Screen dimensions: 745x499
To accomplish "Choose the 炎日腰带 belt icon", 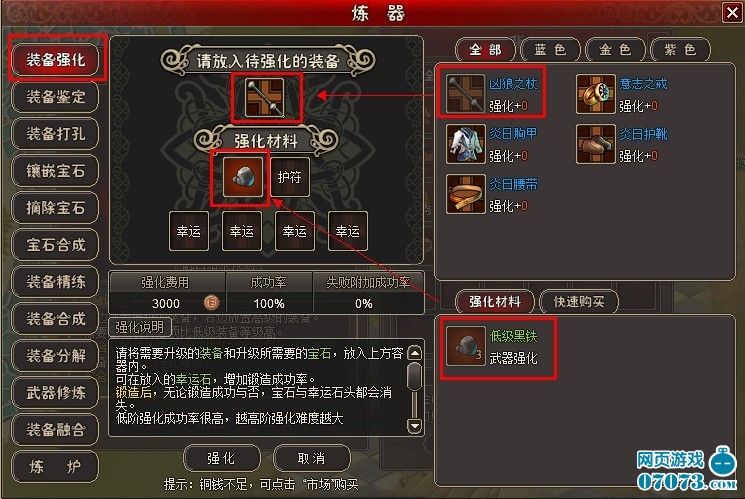I will click(466, 194).
